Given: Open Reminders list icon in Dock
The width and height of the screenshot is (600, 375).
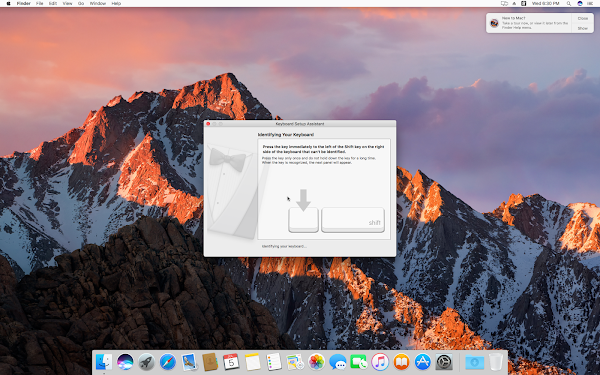Looking at the screenshot, I should click(274, 362).
